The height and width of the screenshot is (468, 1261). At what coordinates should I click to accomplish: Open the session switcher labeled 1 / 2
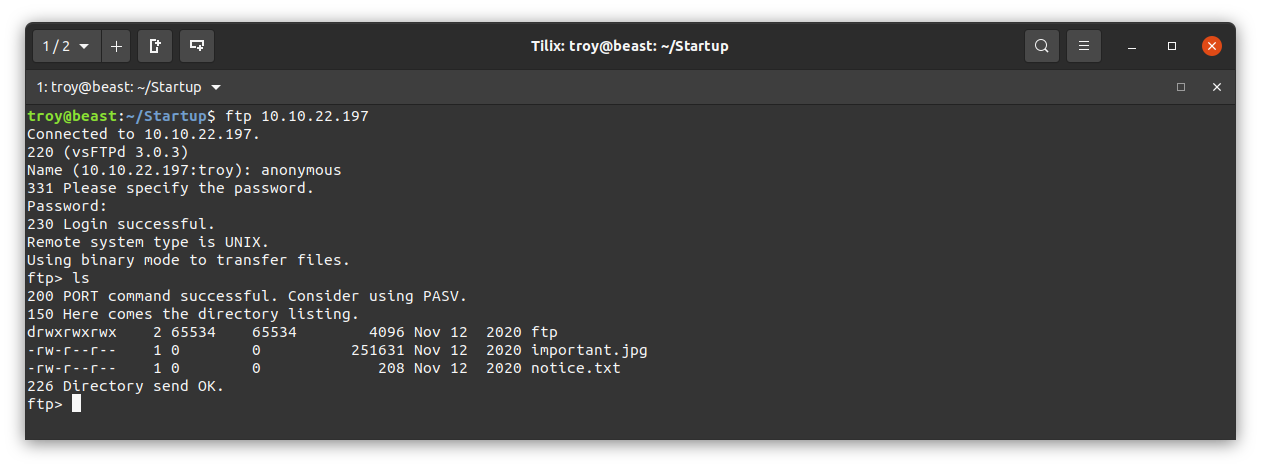67,46
